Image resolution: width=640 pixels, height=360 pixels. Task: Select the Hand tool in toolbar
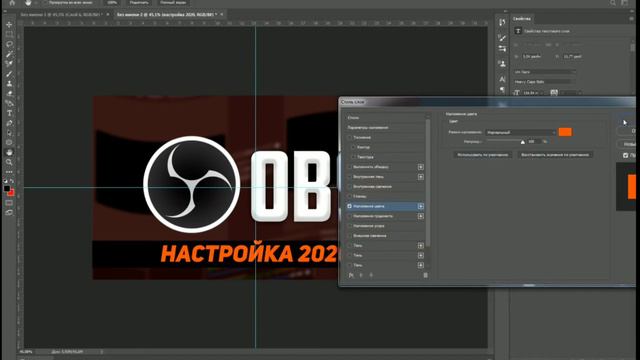[9, 152]
